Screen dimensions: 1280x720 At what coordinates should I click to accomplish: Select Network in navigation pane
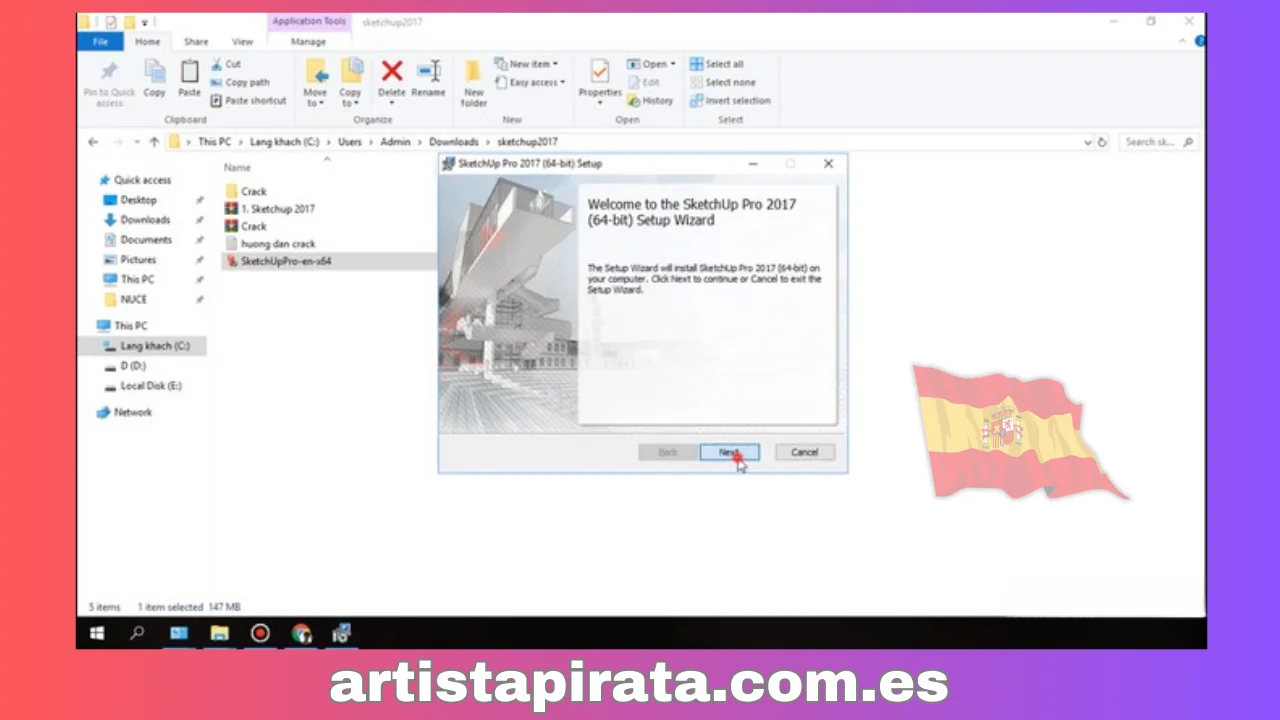tap(133, 412)
